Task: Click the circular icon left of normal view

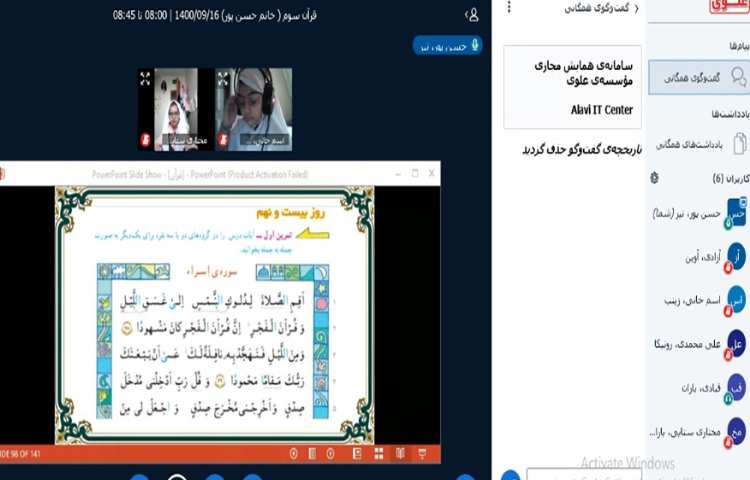Action: [331, 454]
